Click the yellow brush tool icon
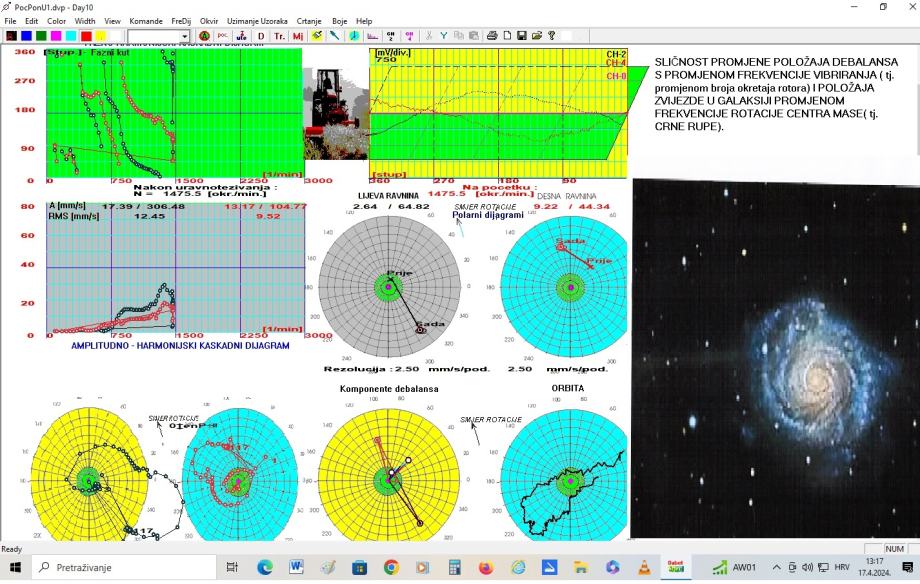920x584 pixels. [x=317, y=36]
